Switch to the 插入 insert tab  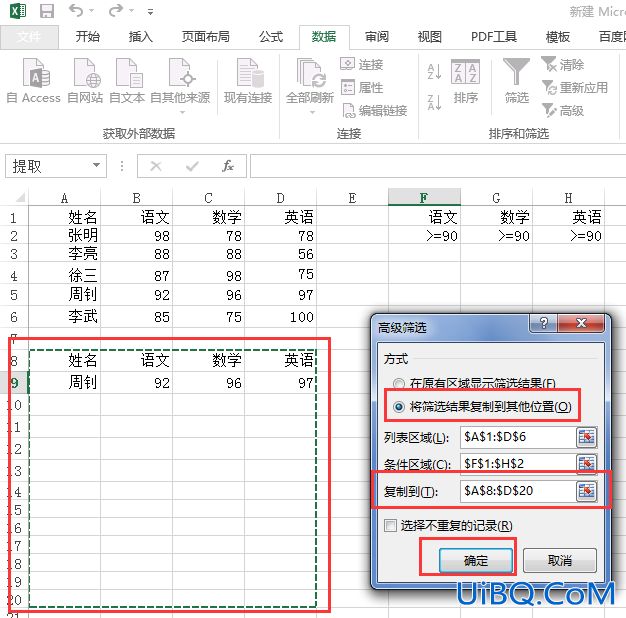[x=141, y=37]
